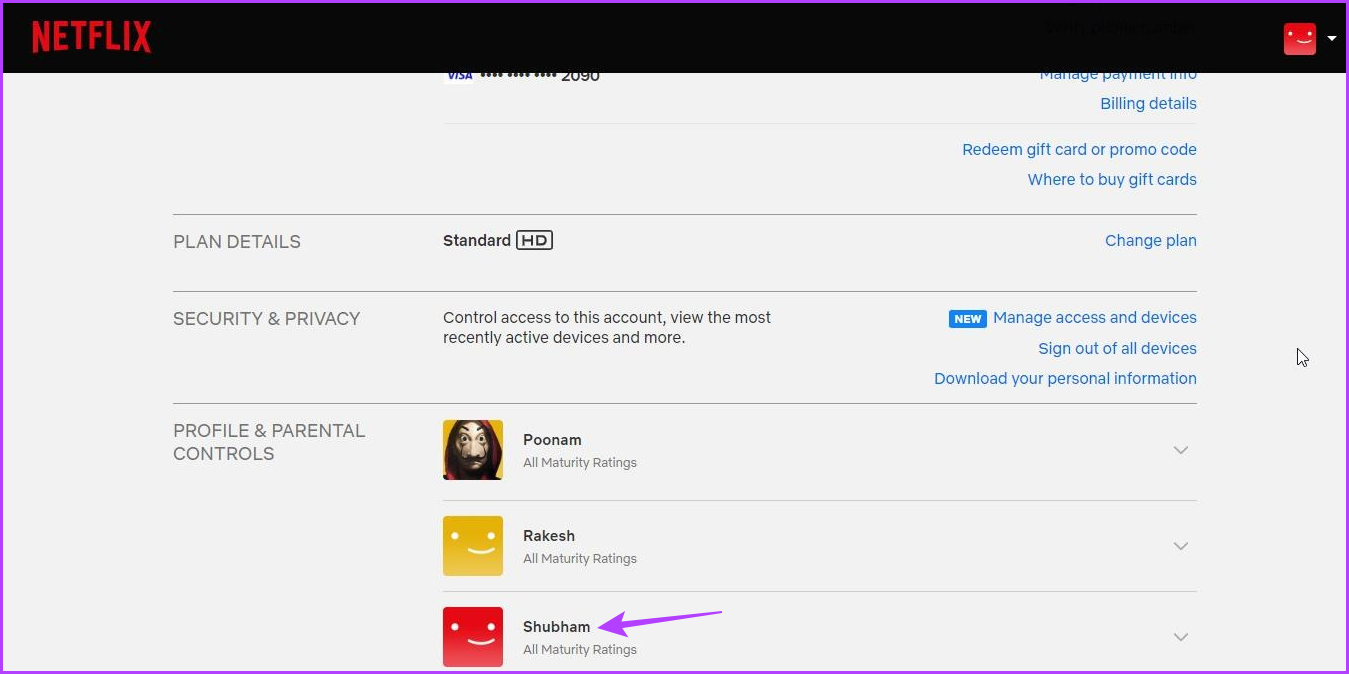
Task: Select Poonam's profile avatar
Action: pos(473,450)
